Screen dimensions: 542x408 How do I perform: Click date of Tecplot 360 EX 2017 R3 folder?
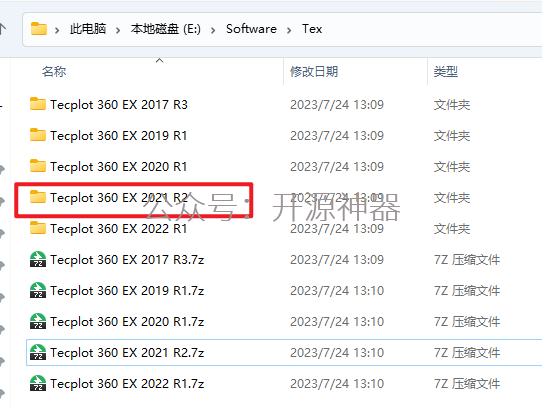(x=337, y=104)
